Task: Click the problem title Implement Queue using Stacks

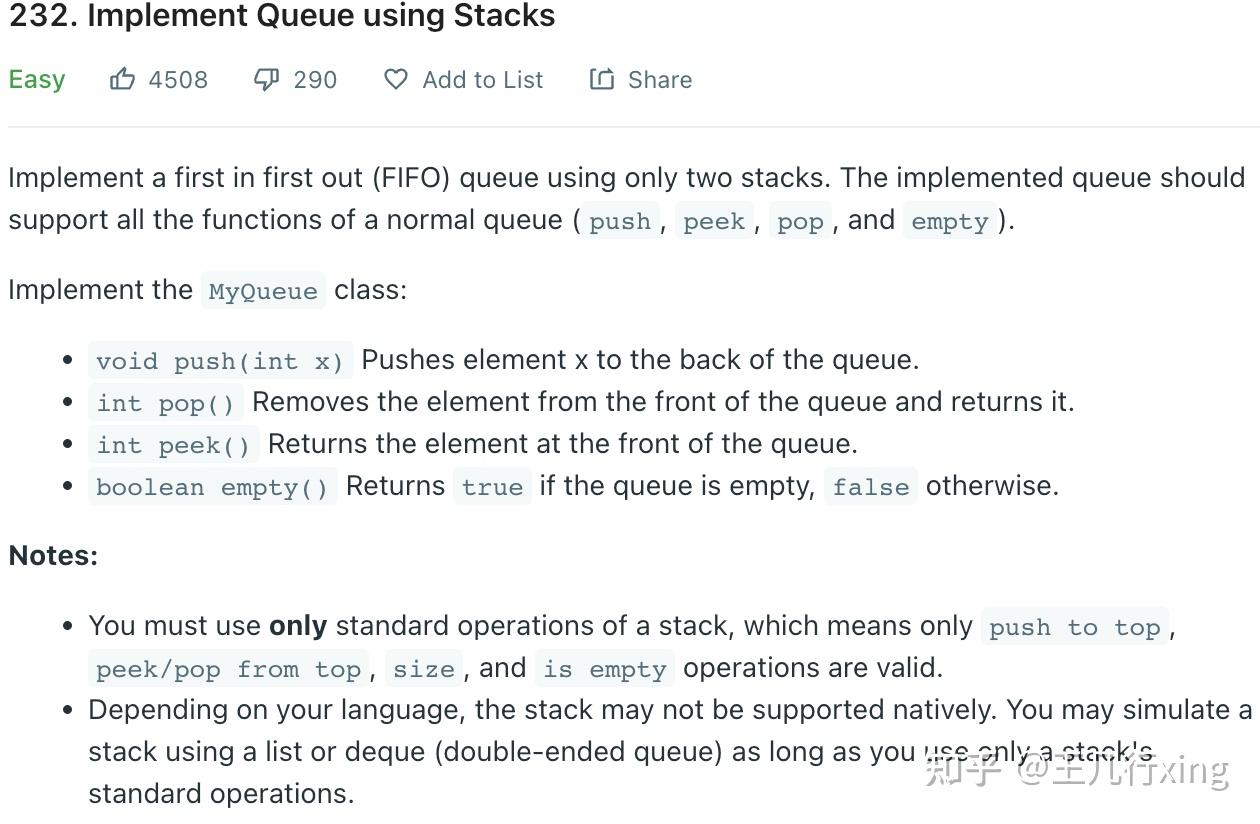Action: (x=280, y=15)
